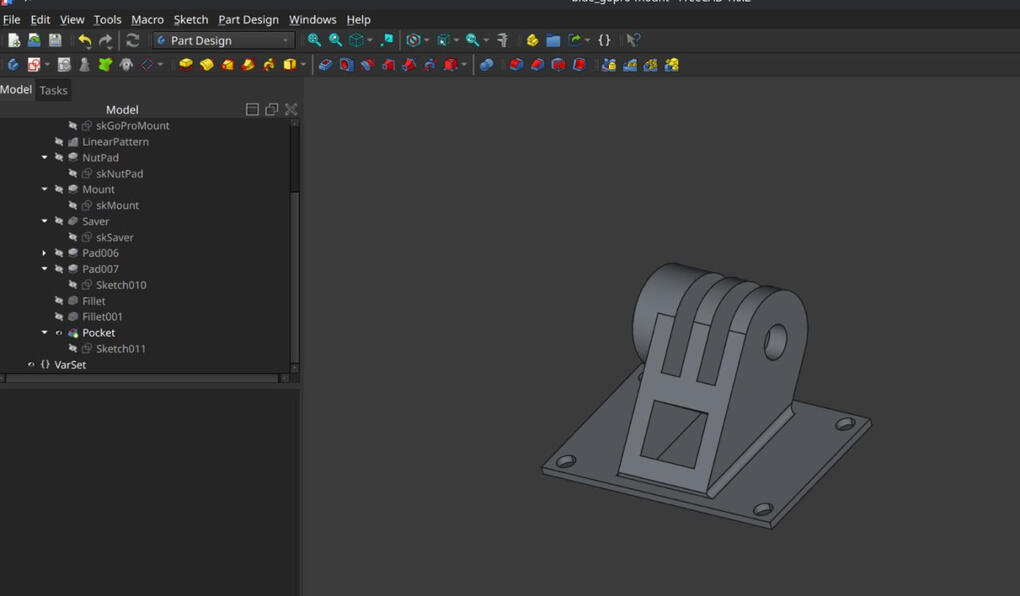The height and width of the screenshot is (596, 1020).
Task: Expand the Pad006 tree node
Action: pyautogui.click(x=44, y=253)
